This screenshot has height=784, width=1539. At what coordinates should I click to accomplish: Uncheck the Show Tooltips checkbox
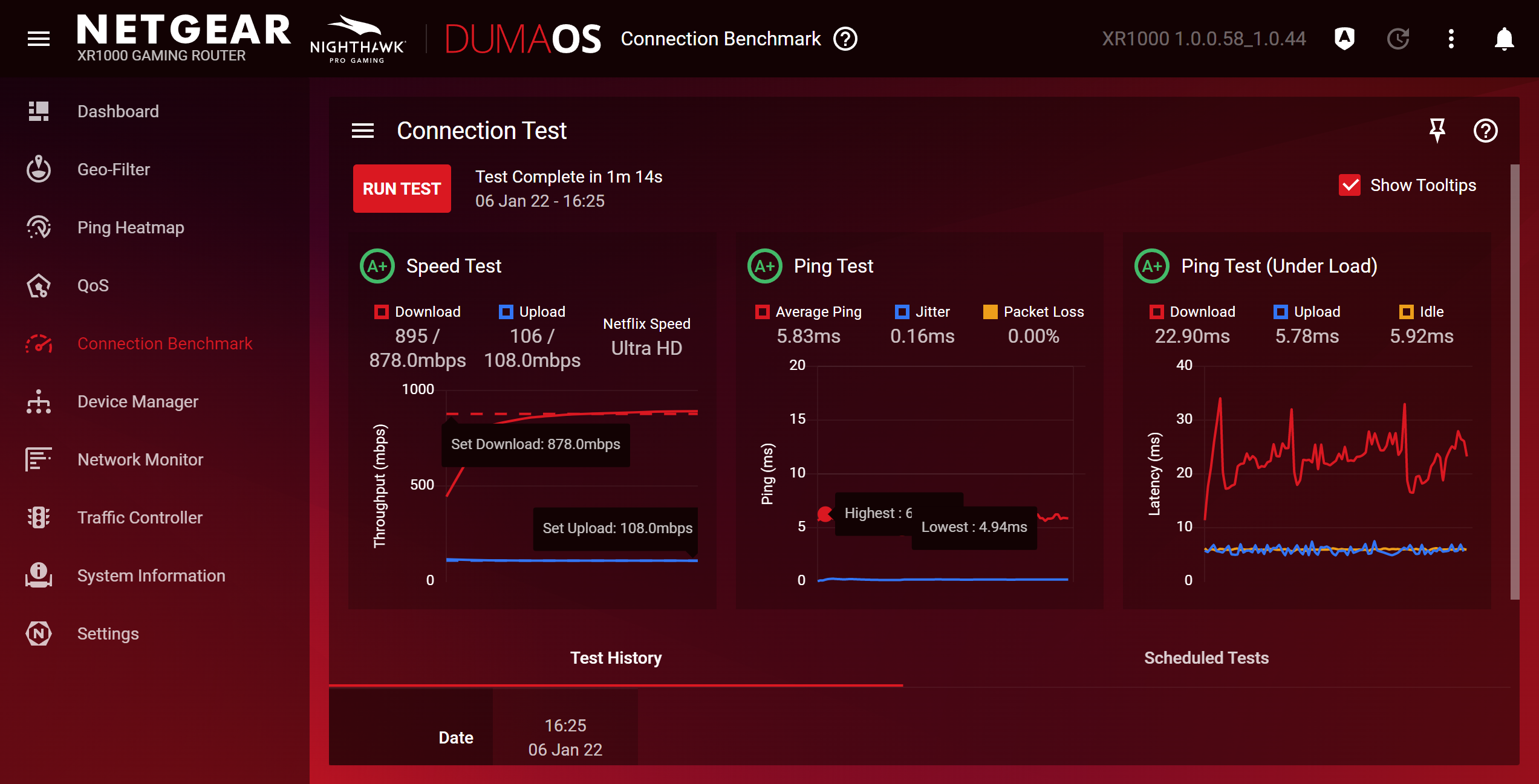click(x=1349, y=185)
